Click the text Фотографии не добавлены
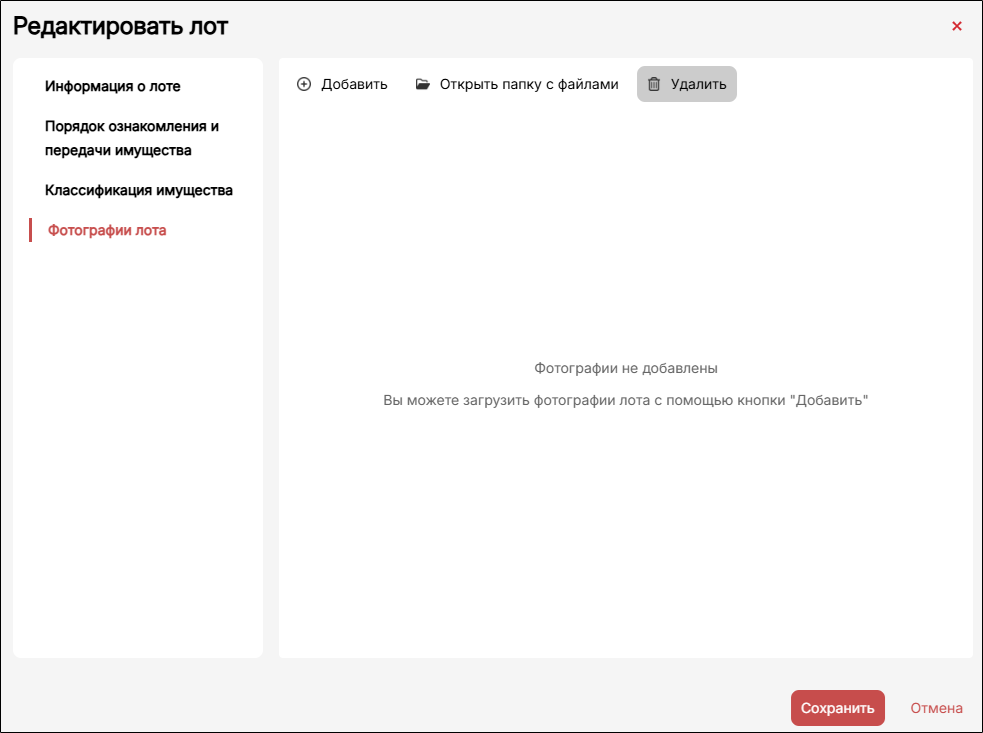Image resolution: width=983 pixels, height=733 pixels. (626, 368)
